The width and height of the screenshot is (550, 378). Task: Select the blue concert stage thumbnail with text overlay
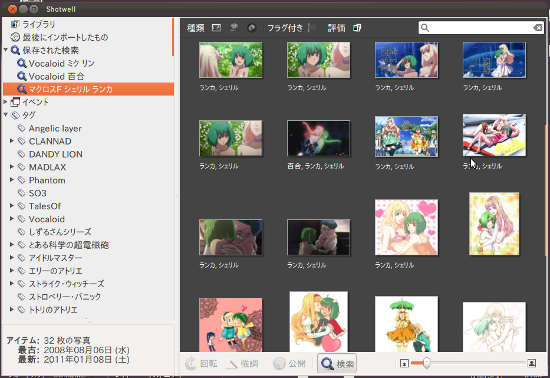coord(406,60)
